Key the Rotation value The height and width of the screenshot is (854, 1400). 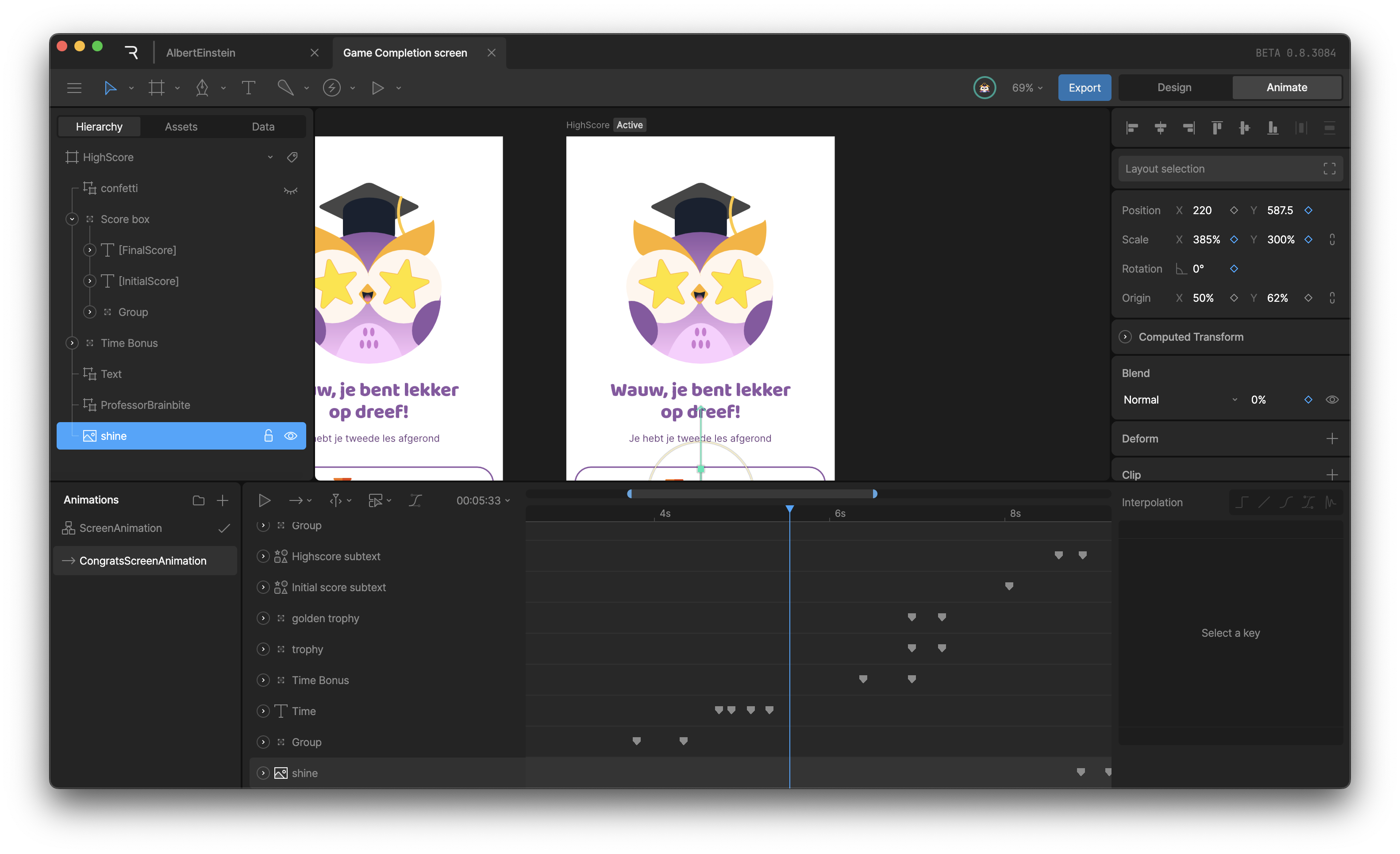point(1234,269)
